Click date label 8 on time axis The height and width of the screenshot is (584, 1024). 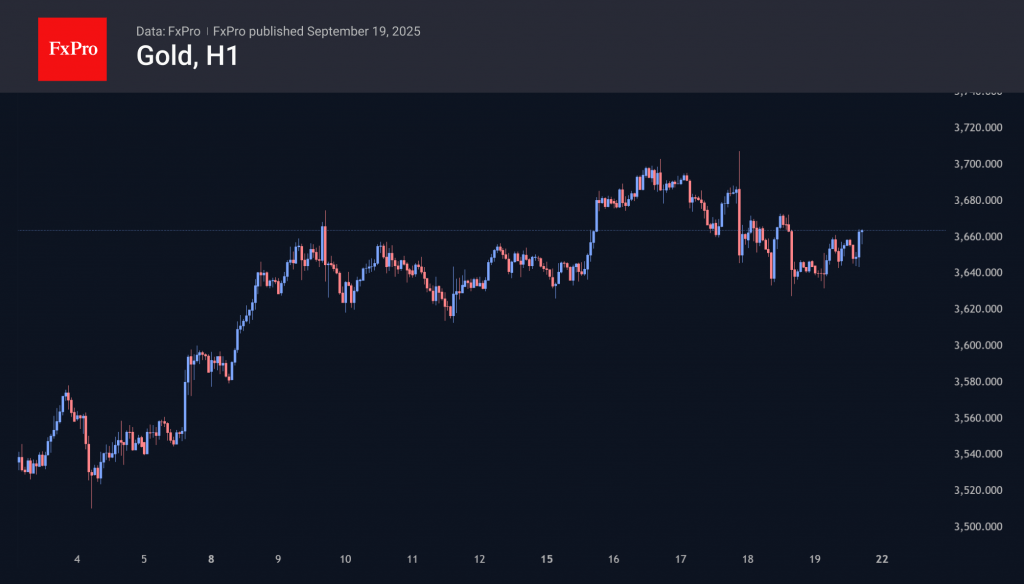click(211, 560)
